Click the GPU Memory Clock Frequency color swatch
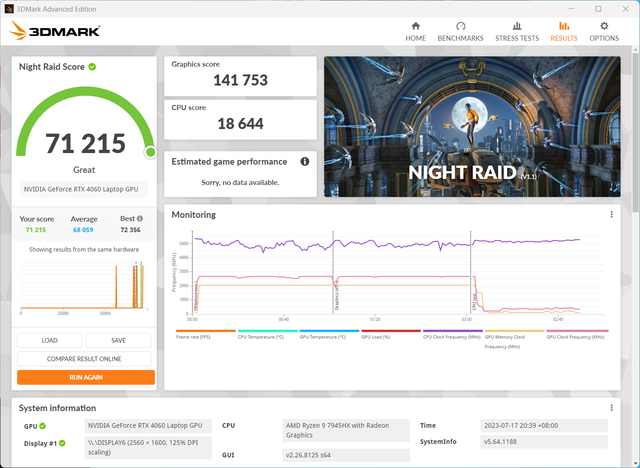This screenshot has width=640, height=468. pos(514,331)
